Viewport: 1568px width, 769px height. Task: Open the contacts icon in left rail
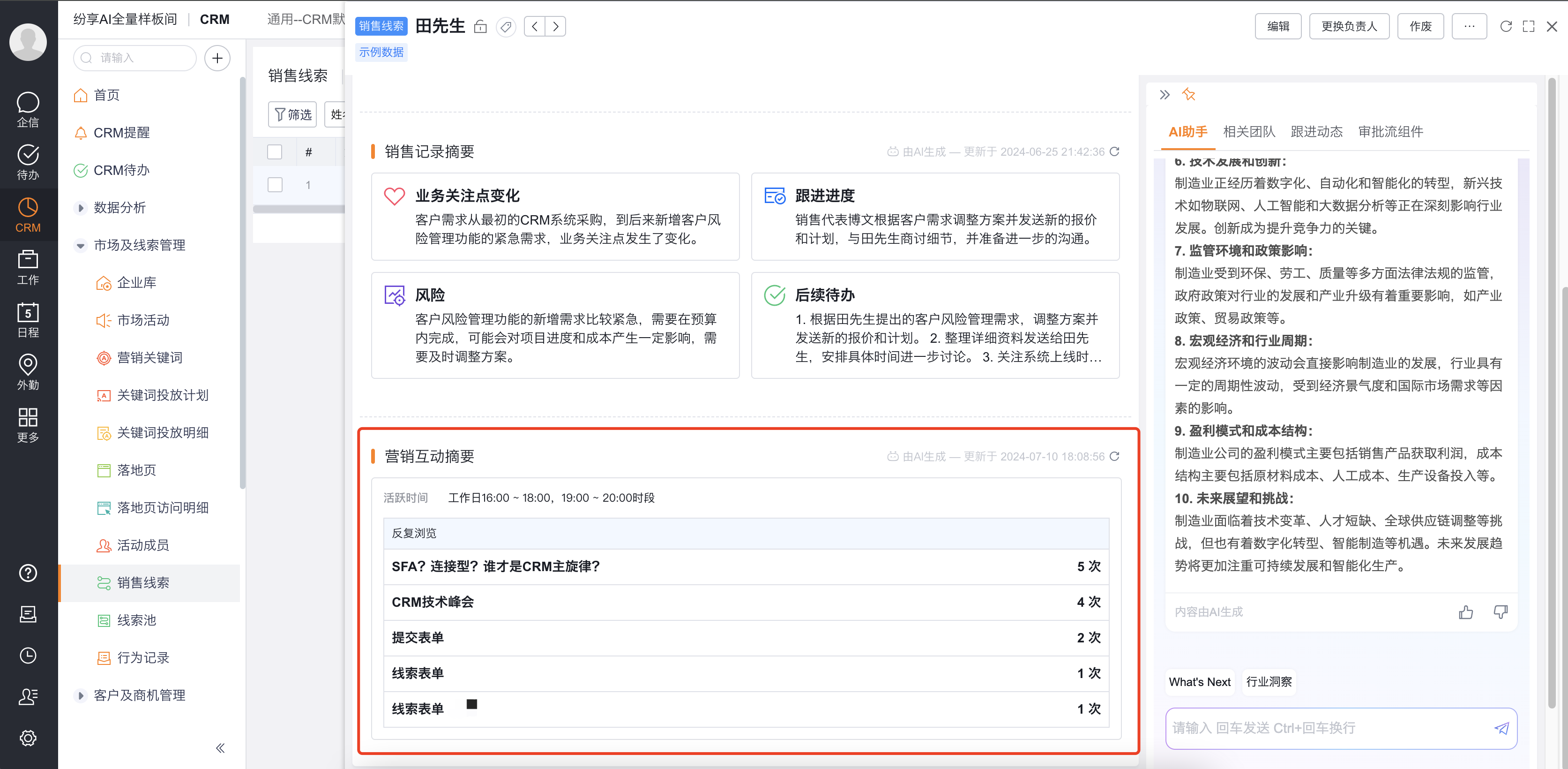(28, 696)
